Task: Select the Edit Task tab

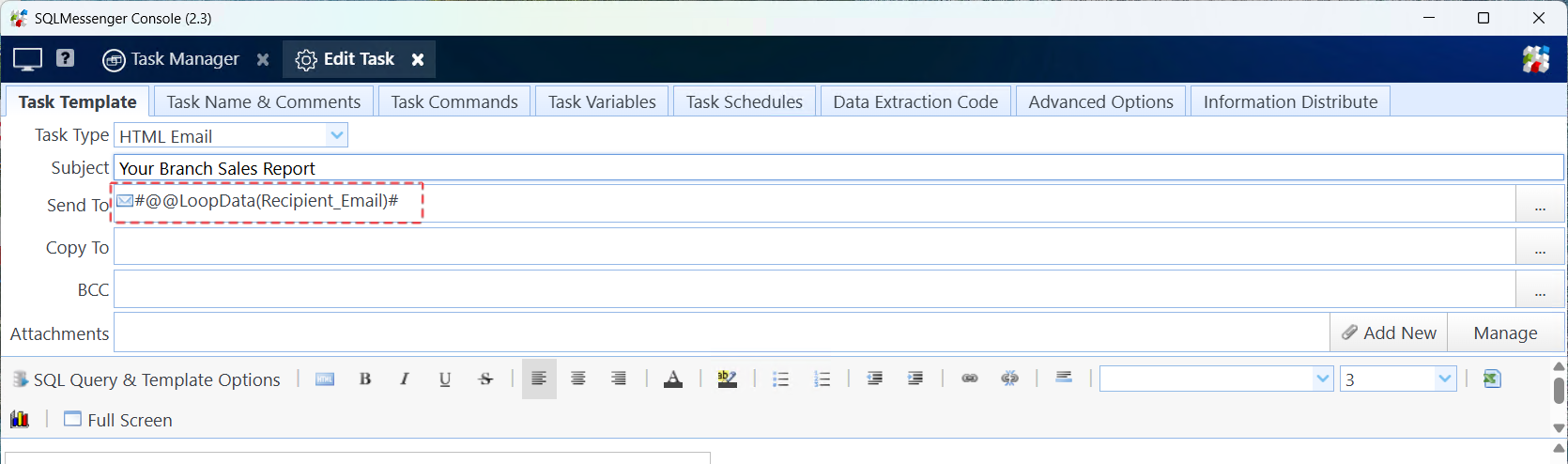Action: click(345, 59)
